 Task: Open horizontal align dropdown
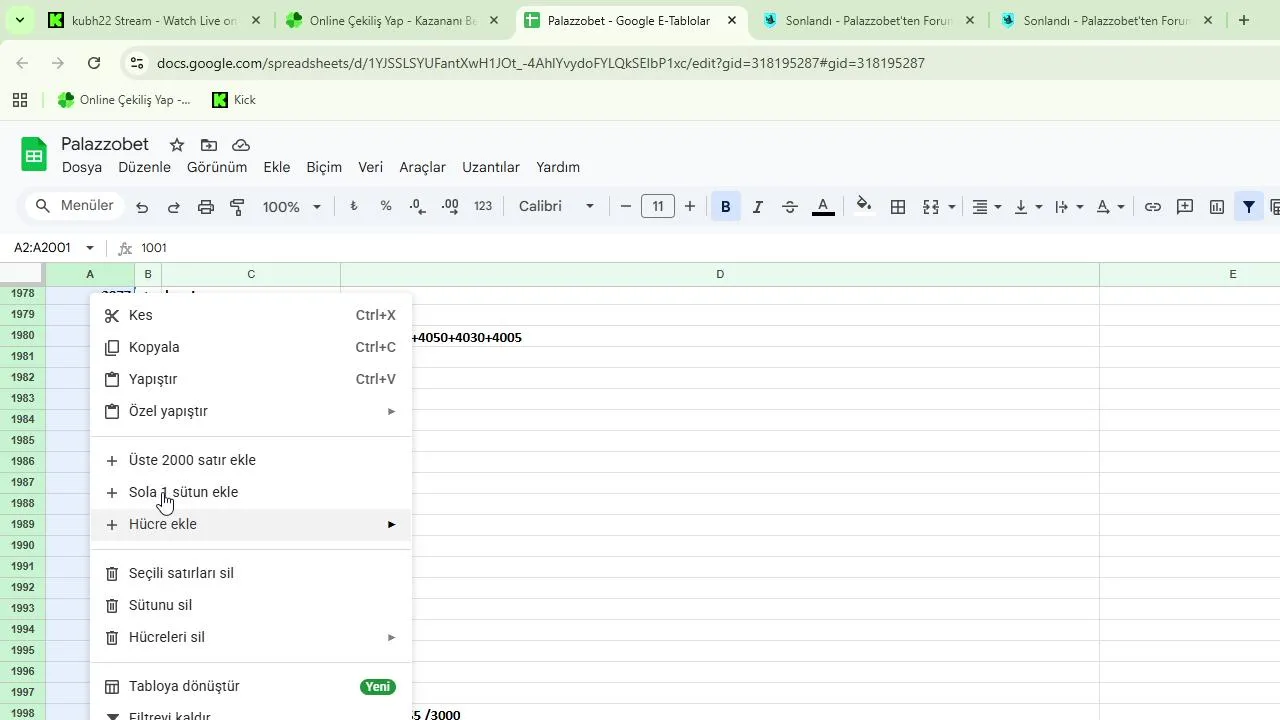(x=987, y=207)
